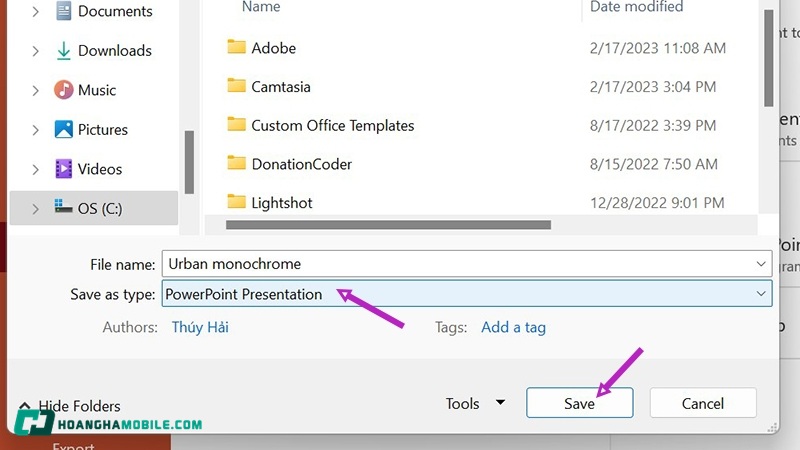Open the File name history dropdown arrow
800x450 pixels.
763,264
